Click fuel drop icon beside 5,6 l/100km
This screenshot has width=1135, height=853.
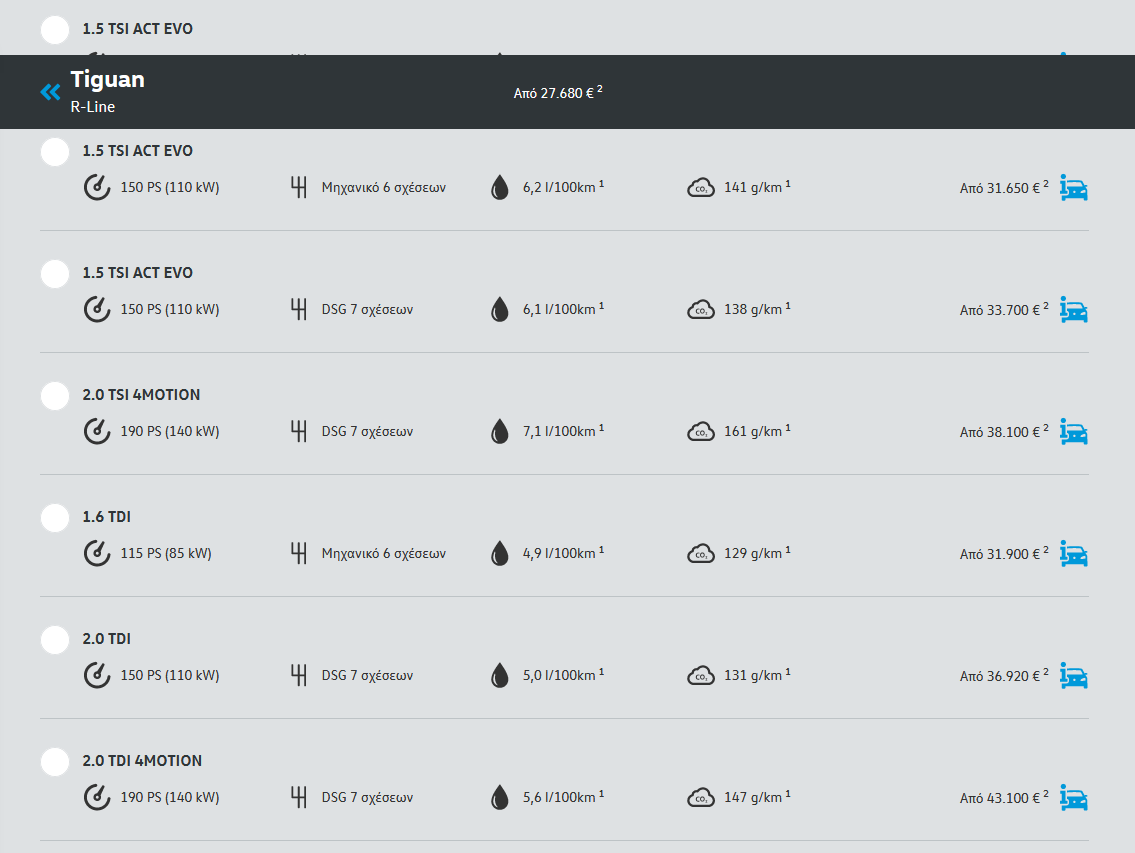[499, 797]
